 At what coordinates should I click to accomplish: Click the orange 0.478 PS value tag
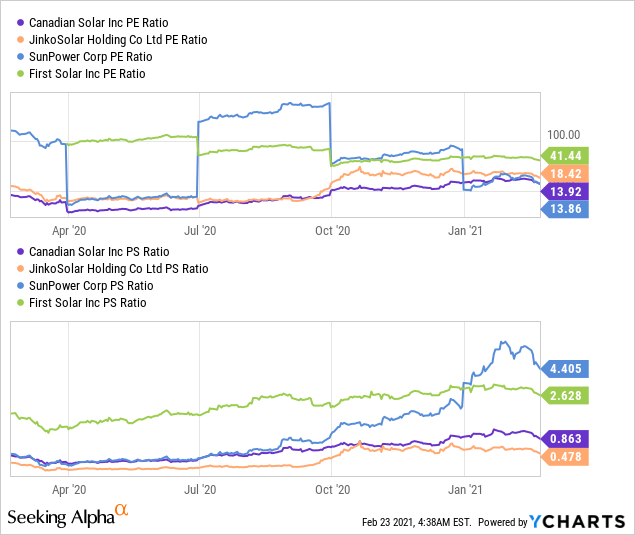(x=565, y=457)
